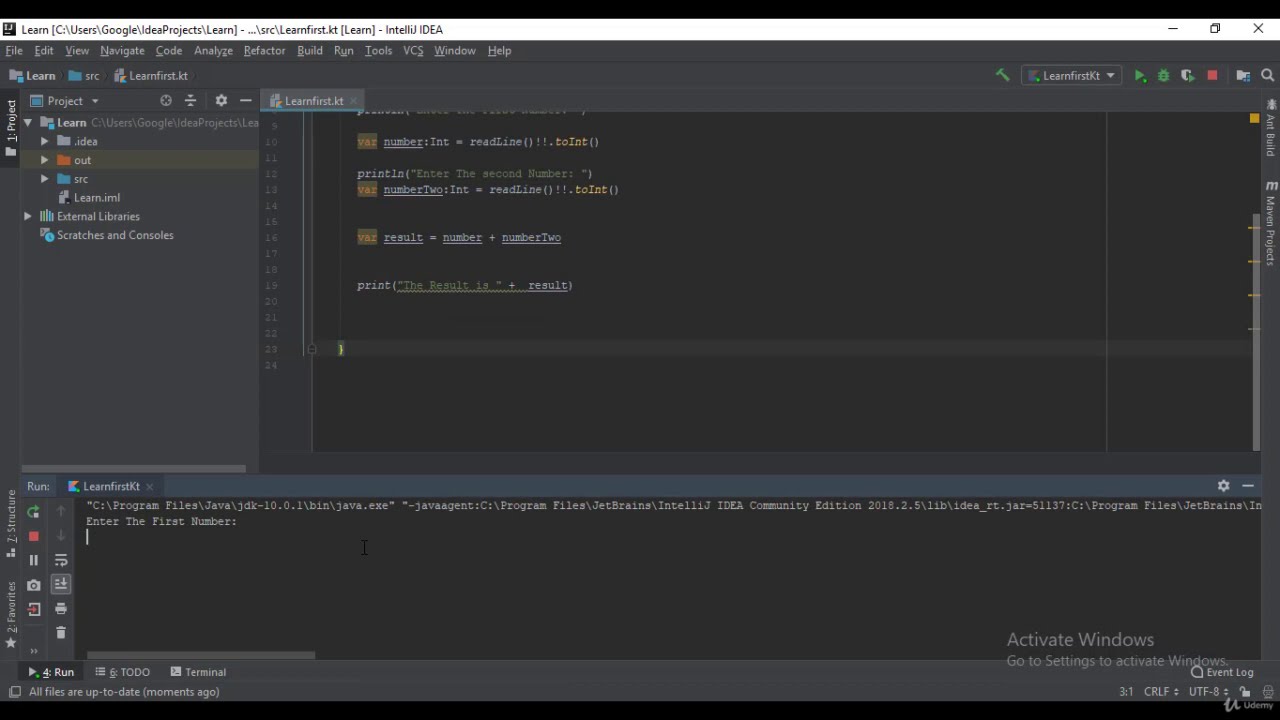Collapse the main function fold marker
Screen dimensions: 1280x720
[312, 349]
